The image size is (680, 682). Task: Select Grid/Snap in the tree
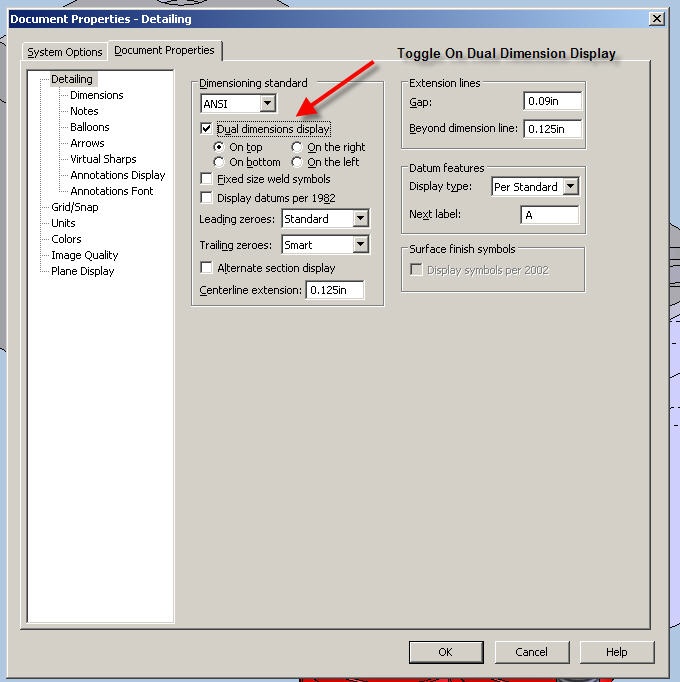tap(74, 207)
